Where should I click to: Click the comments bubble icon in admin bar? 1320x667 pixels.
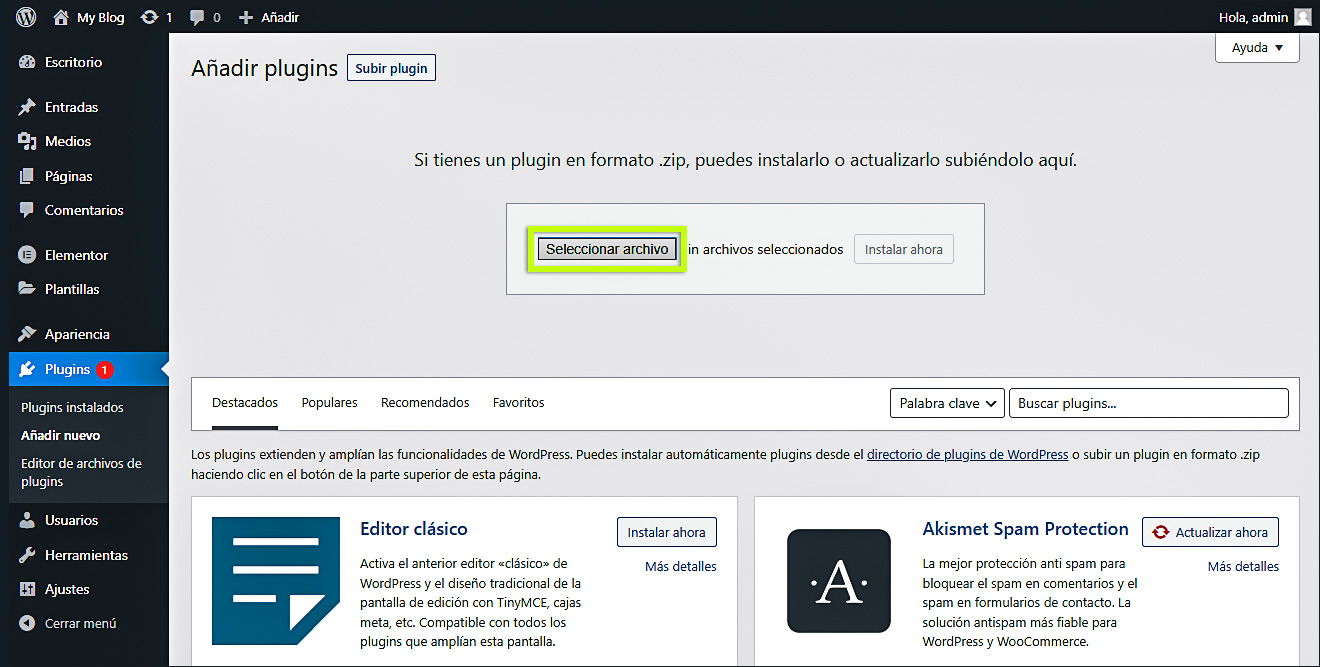point(197,17)
